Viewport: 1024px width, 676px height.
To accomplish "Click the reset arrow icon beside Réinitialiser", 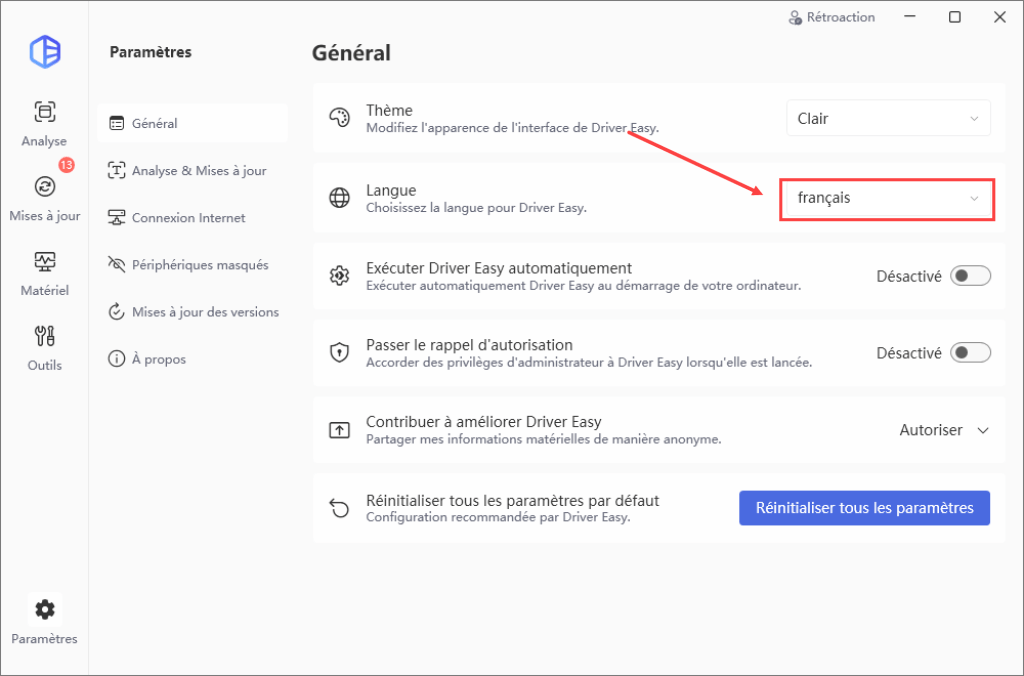I will coord(339,507).
